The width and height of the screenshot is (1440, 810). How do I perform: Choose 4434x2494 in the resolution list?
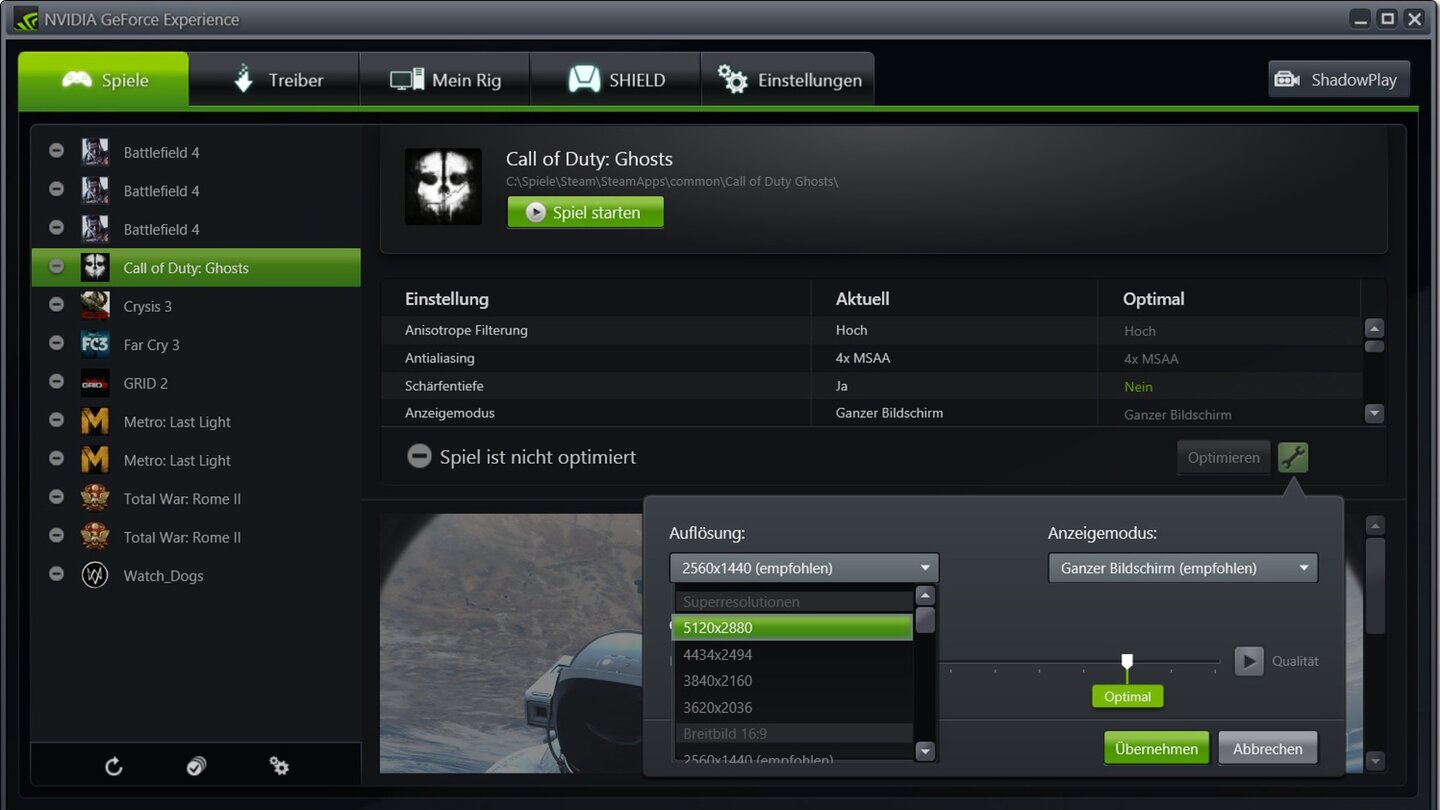pyautogui.click(x=793, y=654)
